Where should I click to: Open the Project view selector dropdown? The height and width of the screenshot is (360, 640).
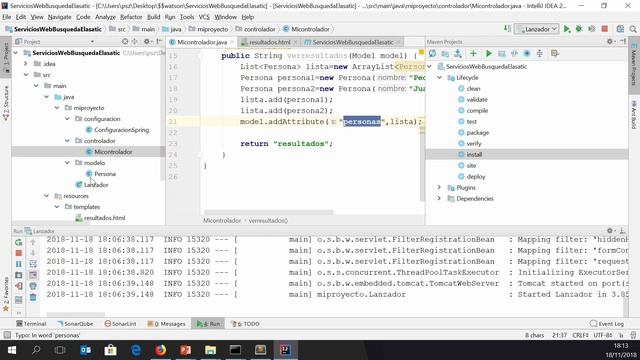tap(92, 42)
